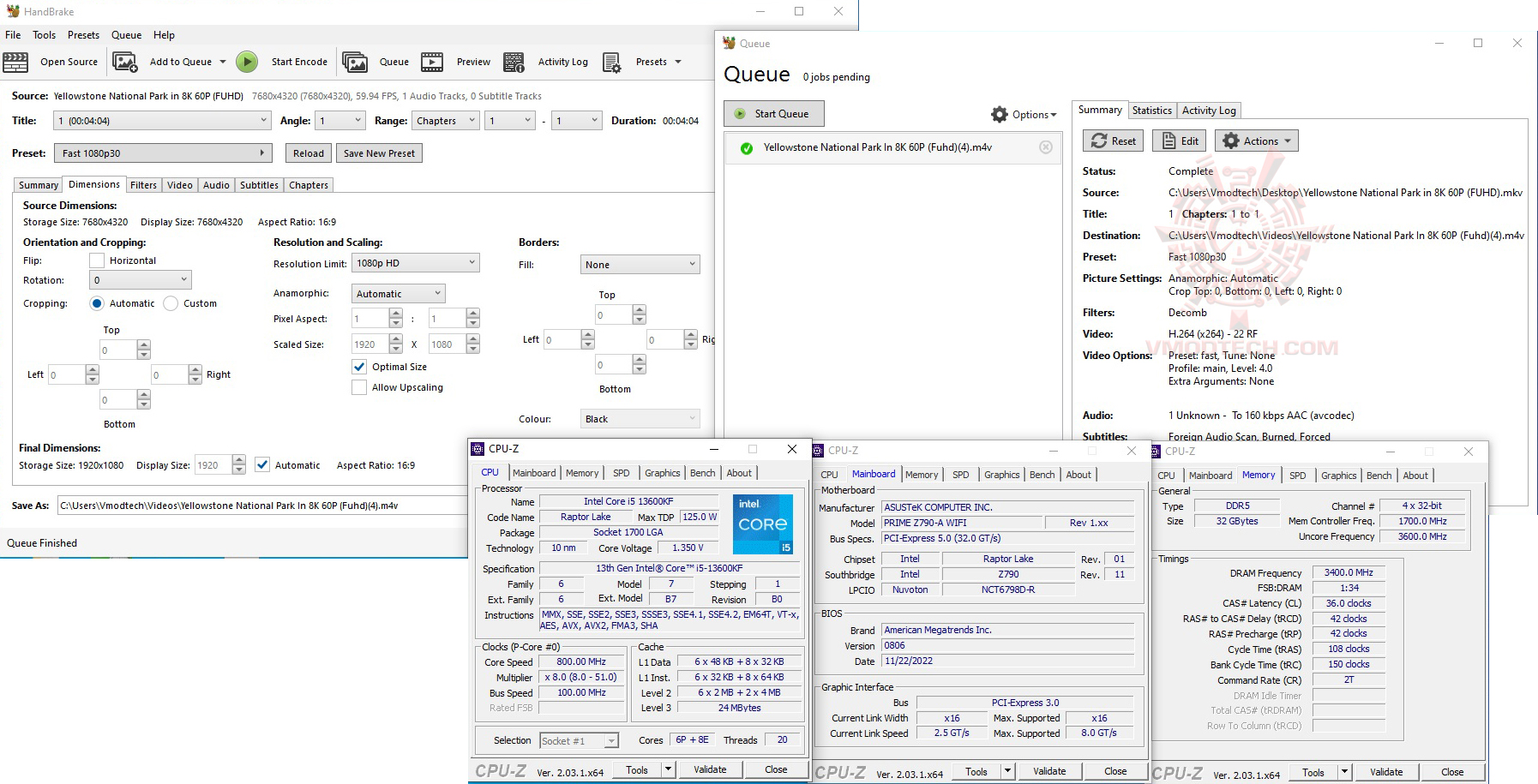Open the Activity Log tab in Queue window
Screen dimensions: 1538x784
(1209, 111)
